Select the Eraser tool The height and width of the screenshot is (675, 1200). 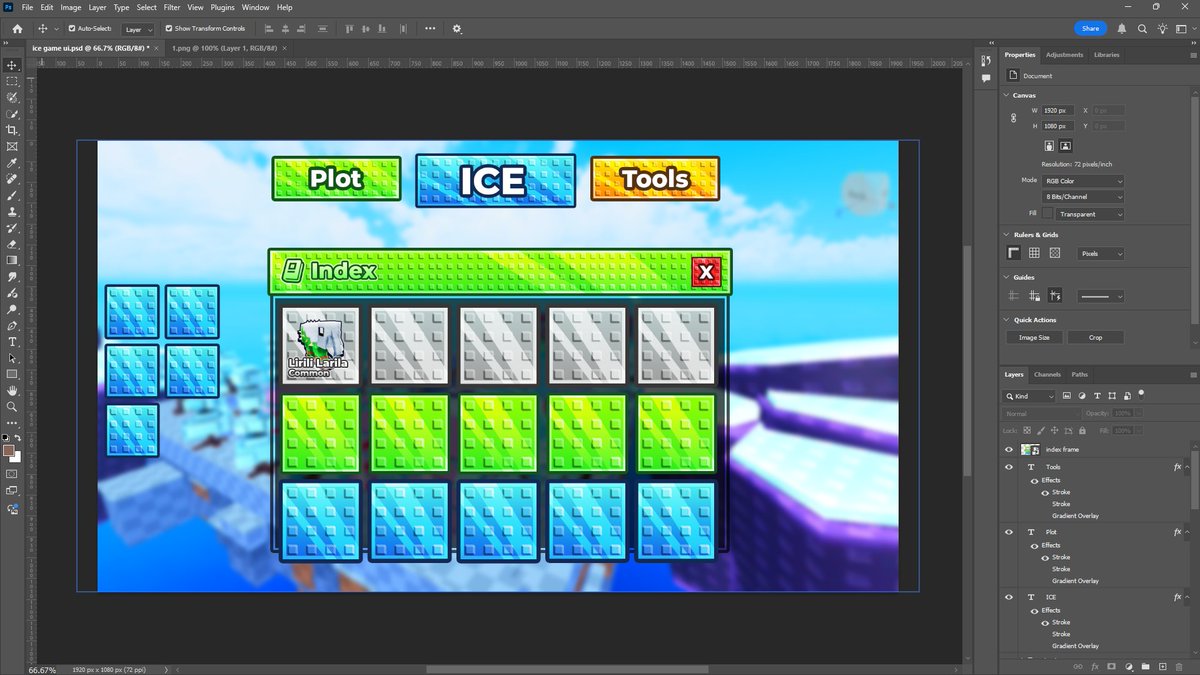point(12,244)
